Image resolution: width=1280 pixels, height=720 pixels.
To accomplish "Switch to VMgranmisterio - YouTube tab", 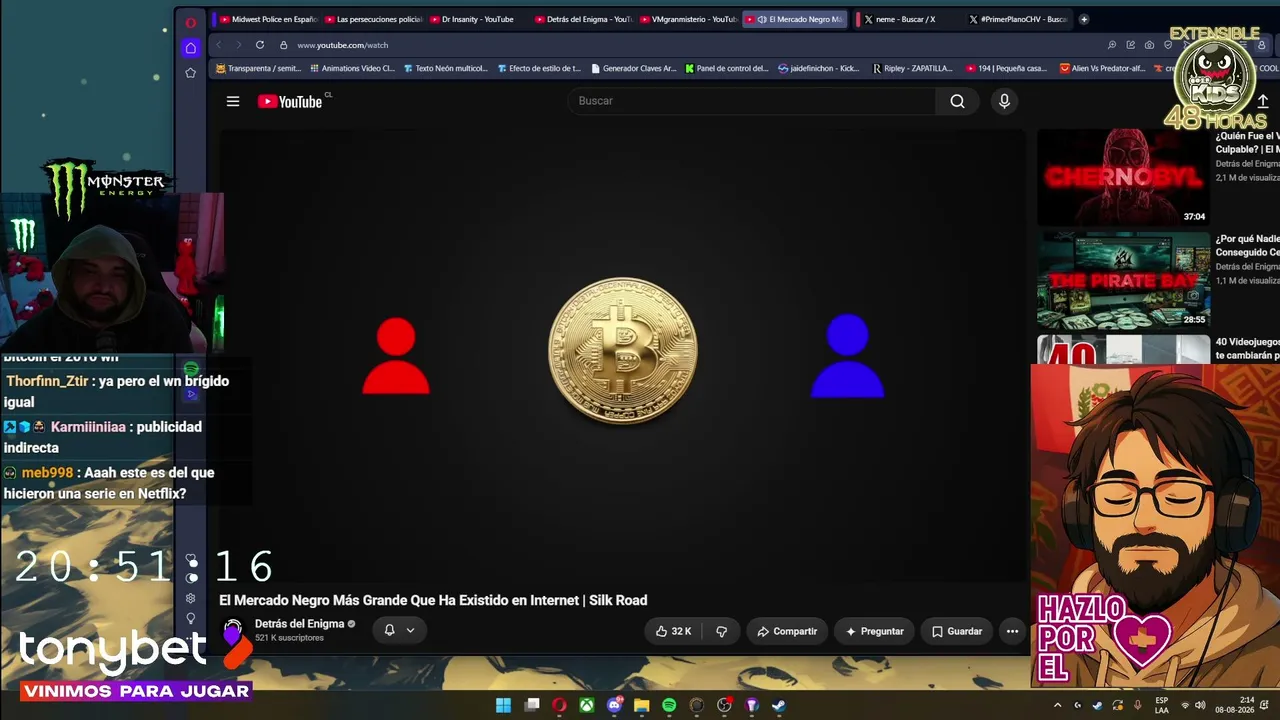I will click(688, 19).
